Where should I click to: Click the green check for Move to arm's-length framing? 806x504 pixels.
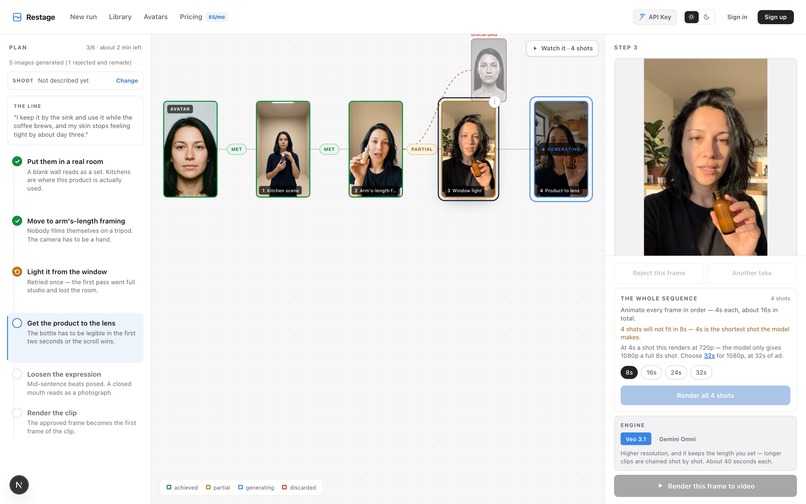coord(17,221)
